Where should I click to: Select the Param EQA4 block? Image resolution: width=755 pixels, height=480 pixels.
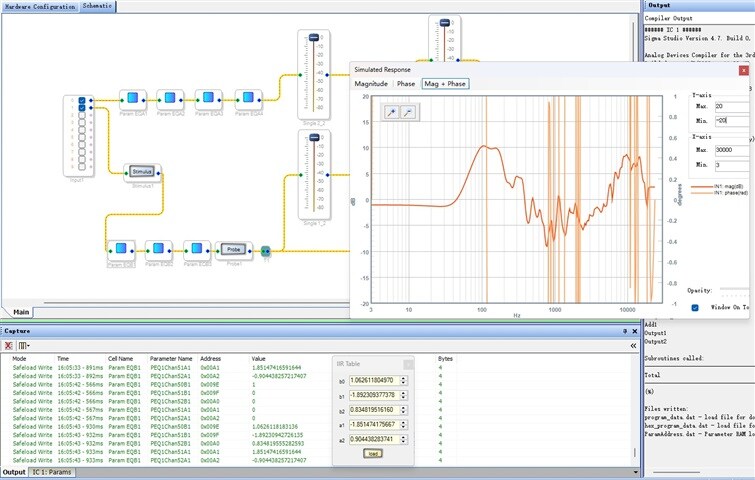[248, 100]
